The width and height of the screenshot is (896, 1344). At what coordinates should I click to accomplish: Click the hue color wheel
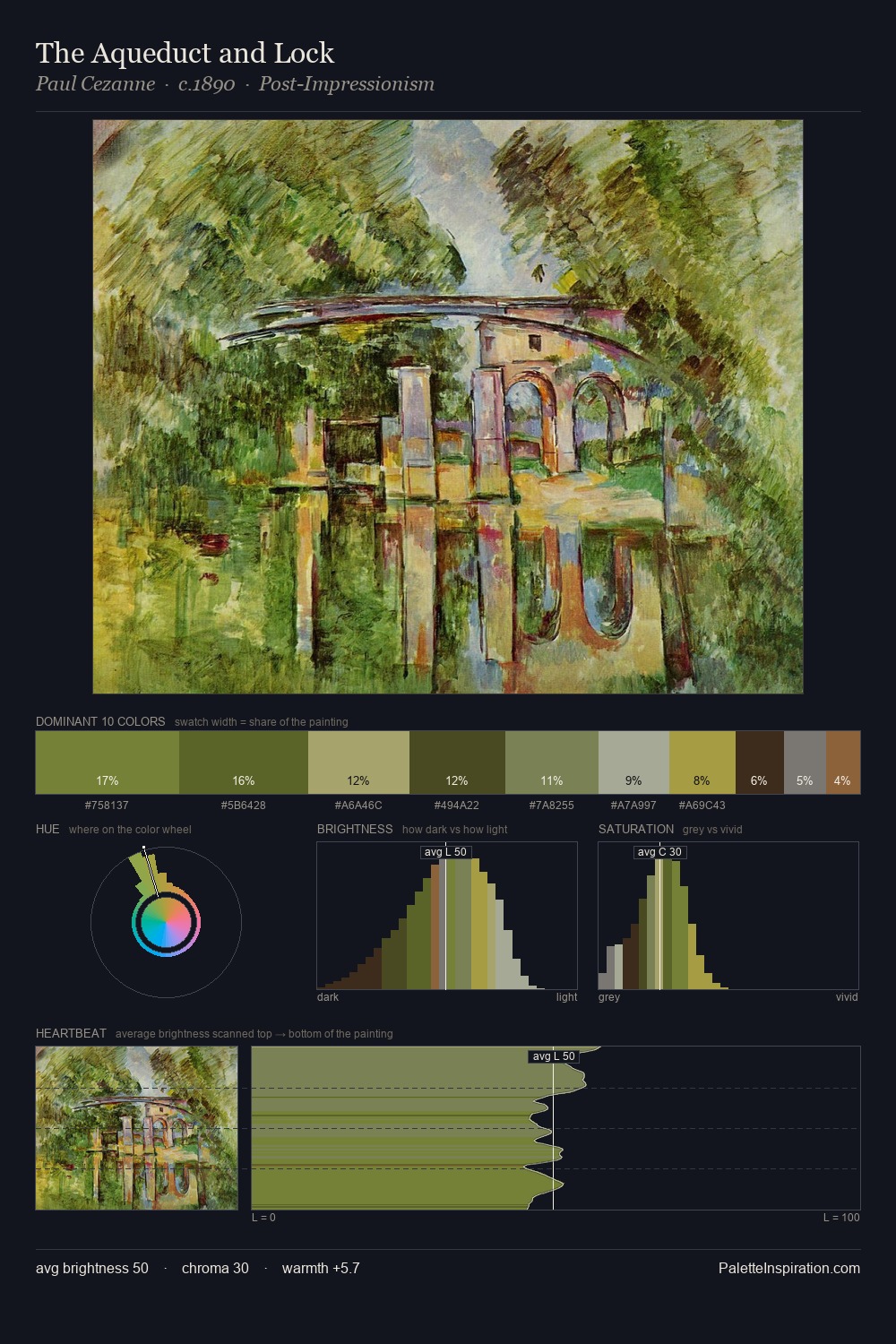(166, 922)
